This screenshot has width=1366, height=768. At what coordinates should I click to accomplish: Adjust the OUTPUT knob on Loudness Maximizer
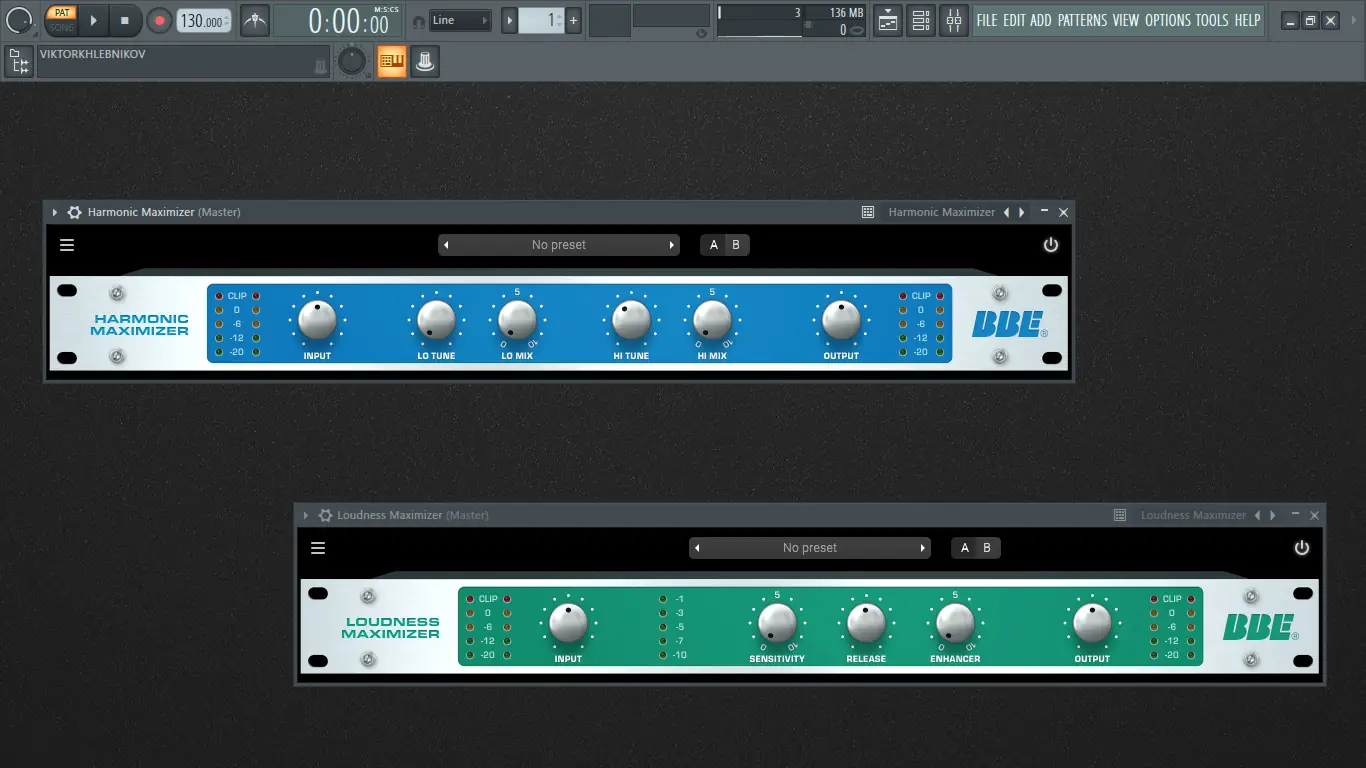(x=1092, y=625)
